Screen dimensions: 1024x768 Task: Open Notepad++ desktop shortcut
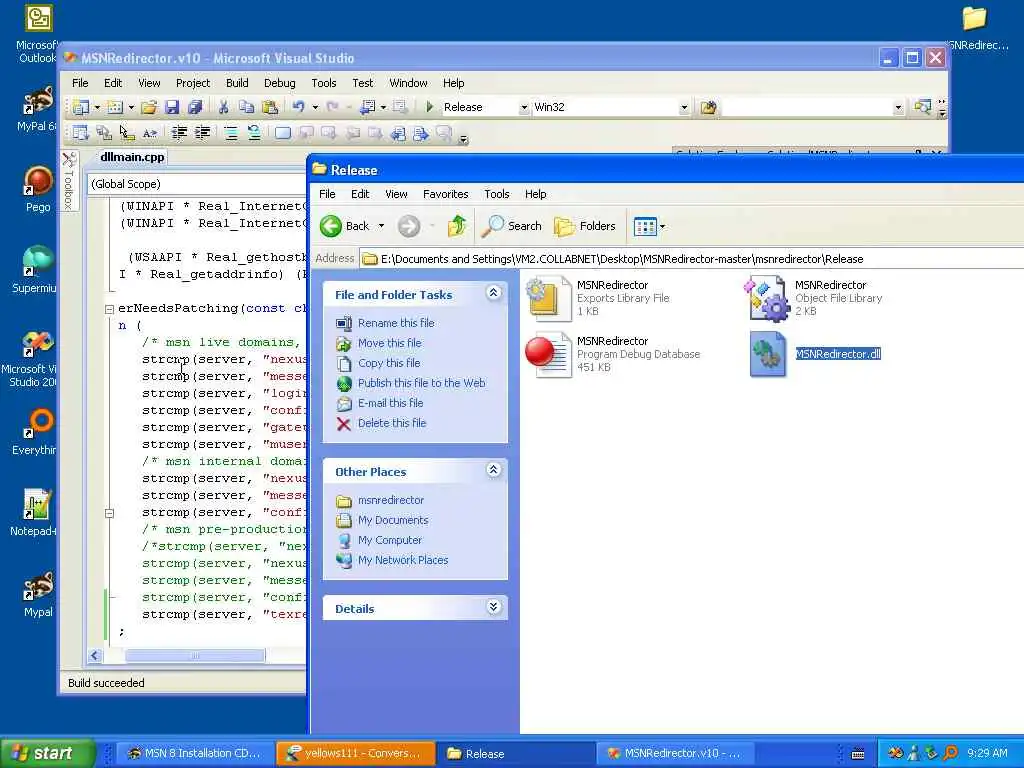coord(38,512)
